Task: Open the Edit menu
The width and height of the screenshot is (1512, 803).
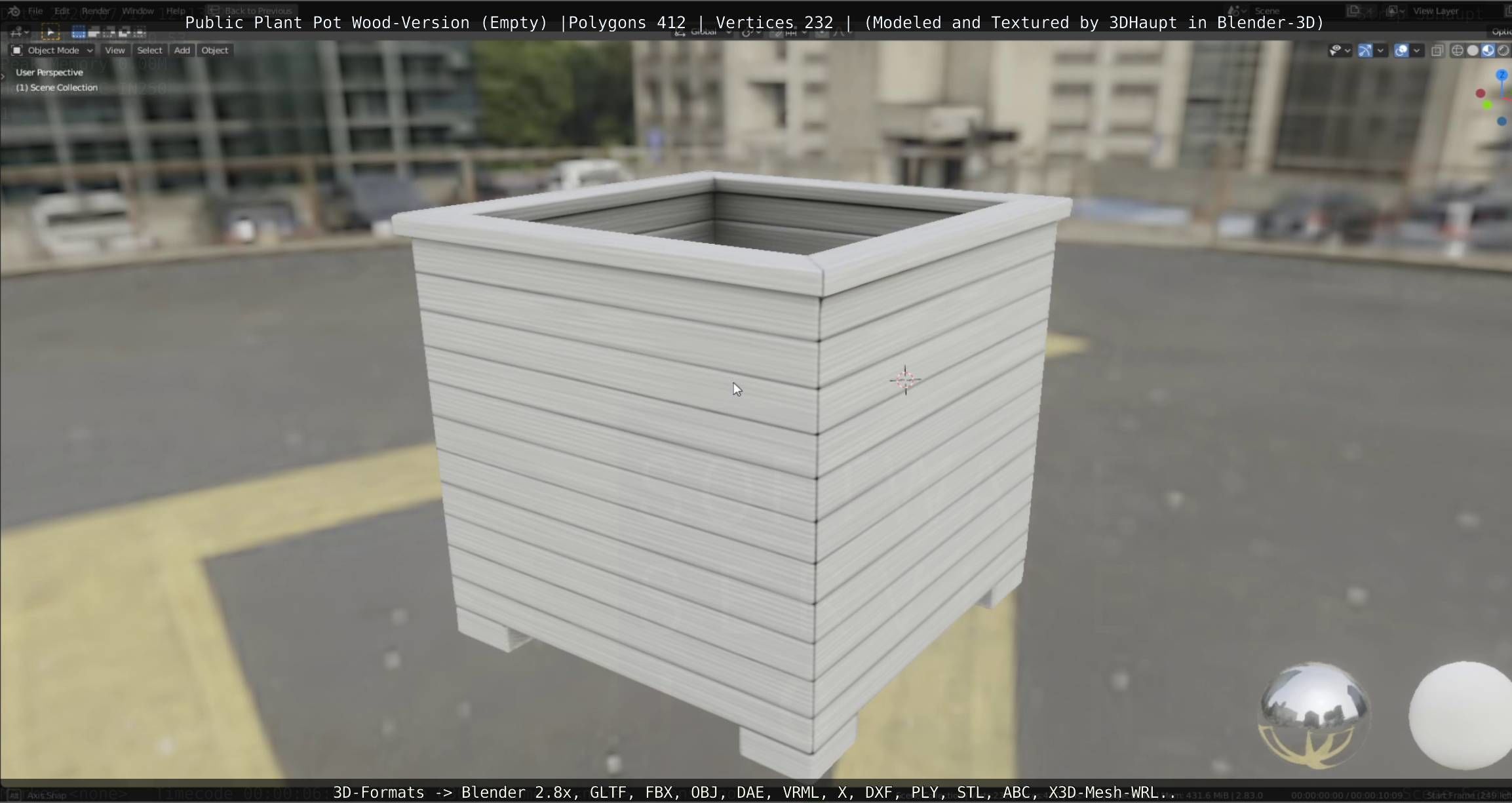Action: (x=62, y=11)
